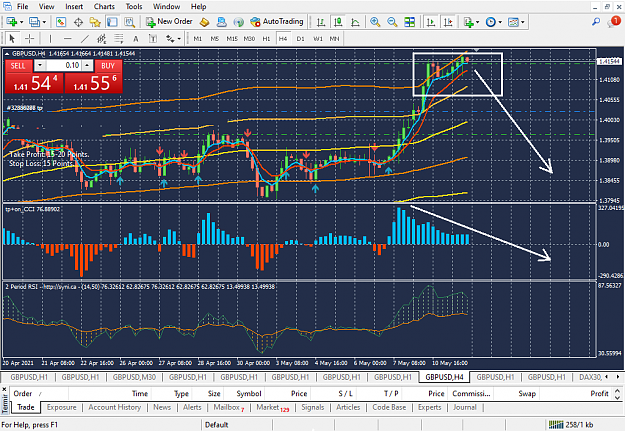Image resolution: width=625 pixels, height=431 pixels.
Task: Collapse one-click trading panel triangle
Action: [7, 53]
